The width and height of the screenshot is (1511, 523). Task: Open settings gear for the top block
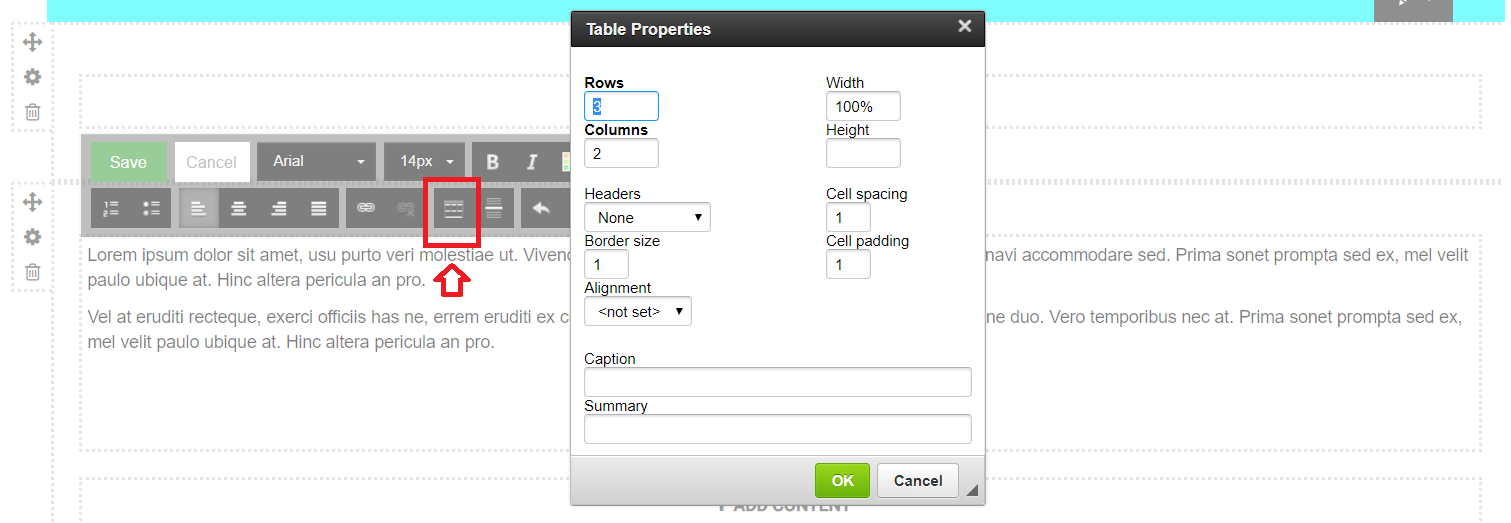click(32, 77)
